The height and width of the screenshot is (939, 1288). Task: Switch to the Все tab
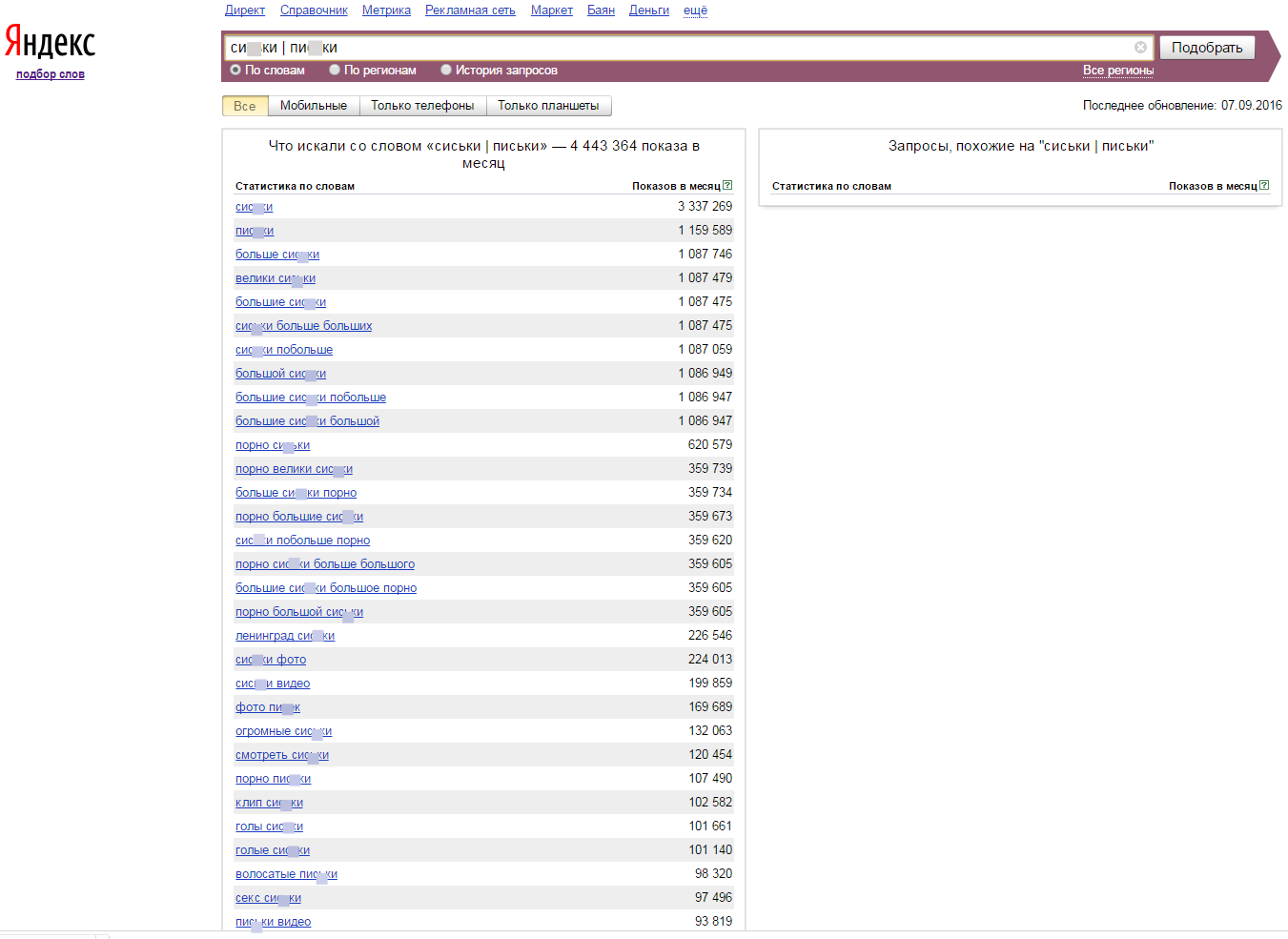click(x=245, y=106)
